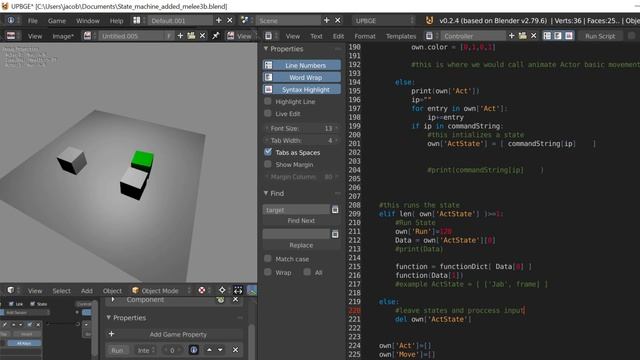
Task: Uncheck Tabs as Spaces
Action: click(x=268, y=152)
